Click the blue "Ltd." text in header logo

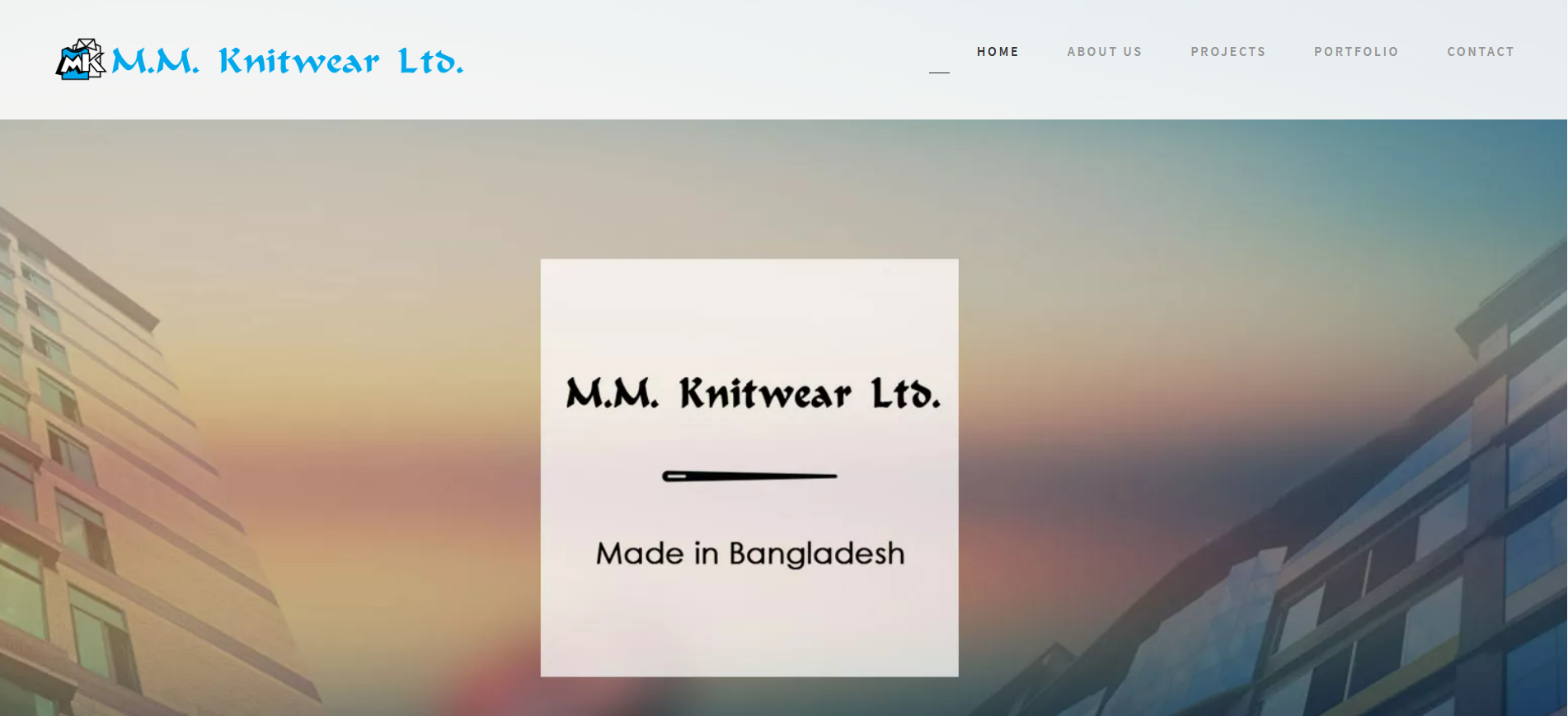tap(431, 61)
